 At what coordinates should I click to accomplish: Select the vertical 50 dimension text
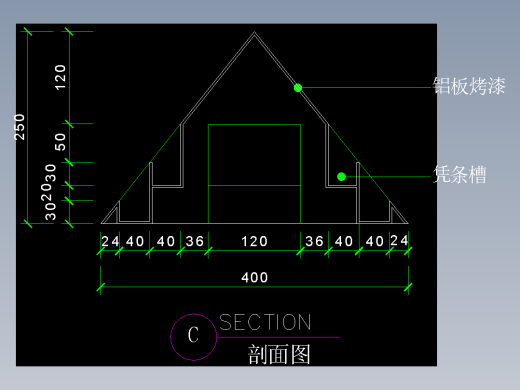60,142
